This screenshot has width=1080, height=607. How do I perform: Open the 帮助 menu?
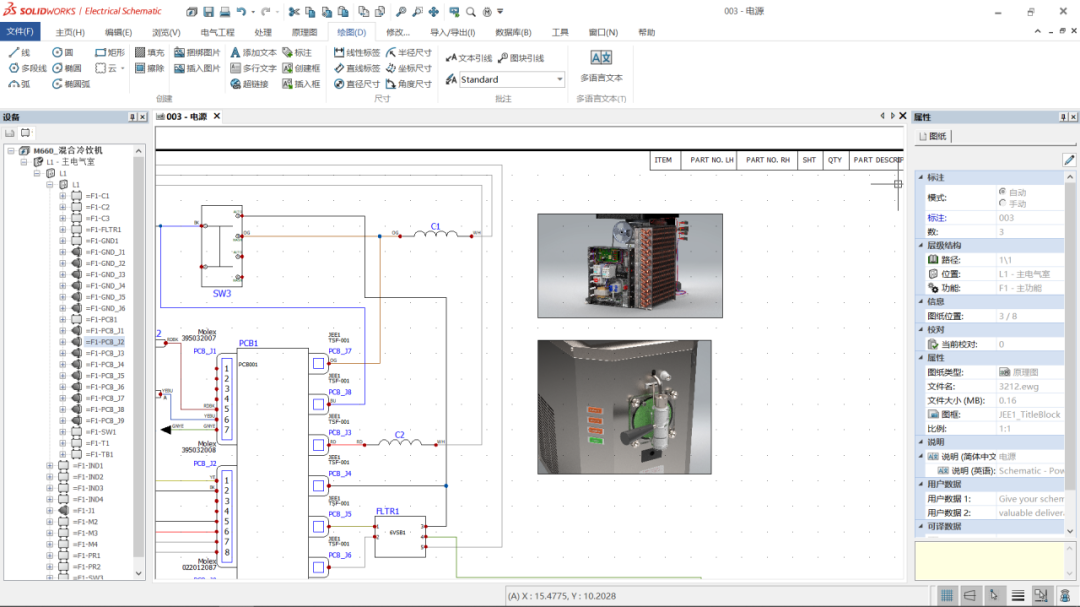pos(645,31)
